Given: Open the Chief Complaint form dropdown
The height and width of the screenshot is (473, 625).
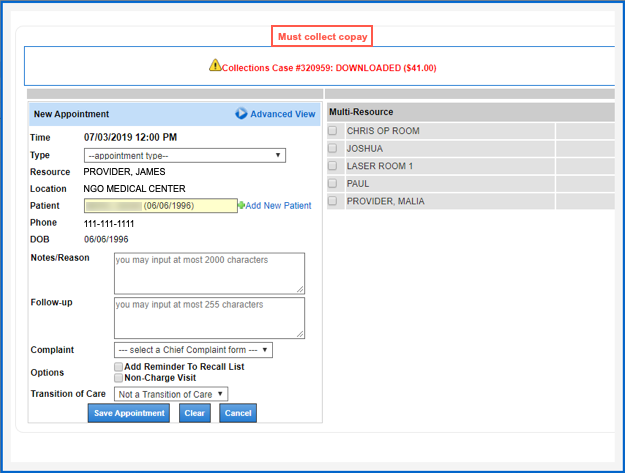Looking at the screenshot, I should click(x=193, y=350).
